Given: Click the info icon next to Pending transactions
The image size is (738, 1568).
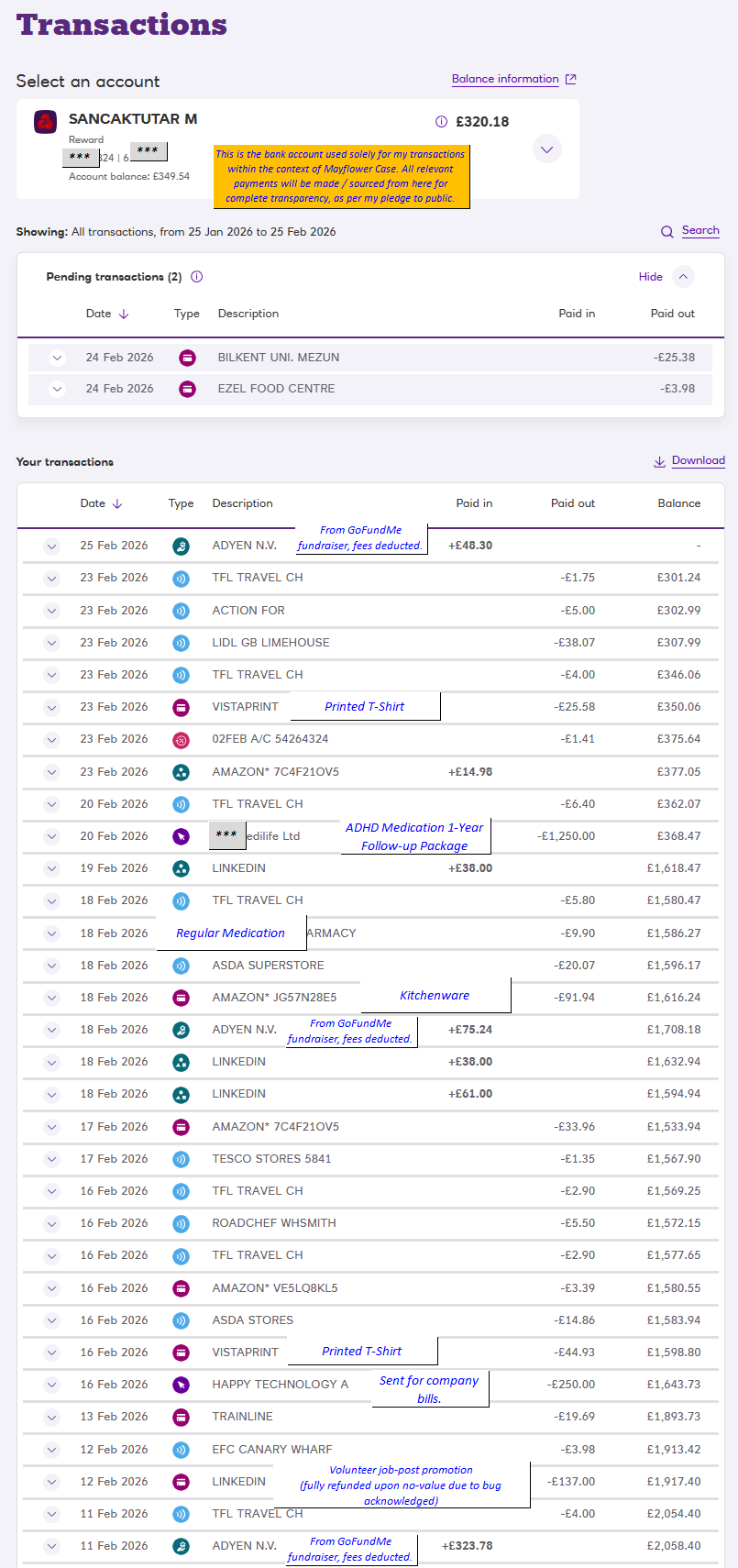Looking at the screenshot, I should pyautogui.click(x=196, y=277).
